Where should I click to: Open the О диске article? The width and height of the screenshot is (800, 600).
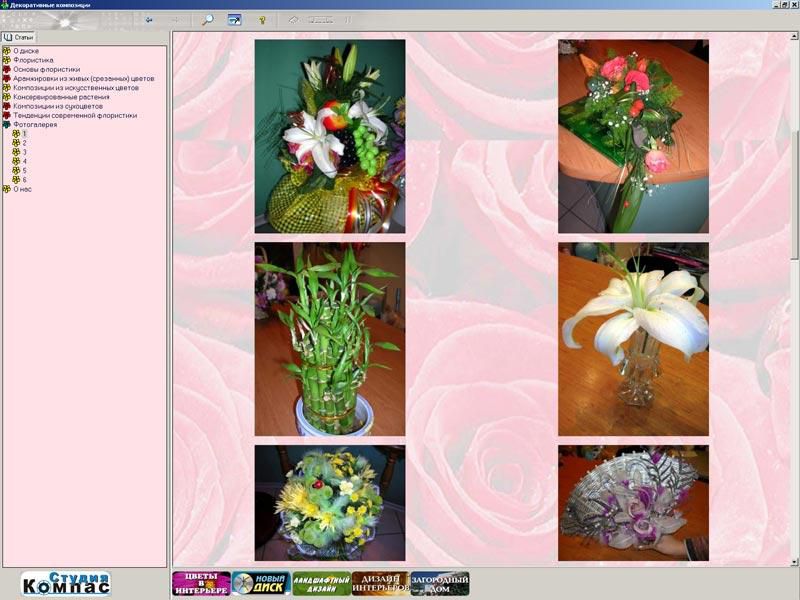pos(26,51)
